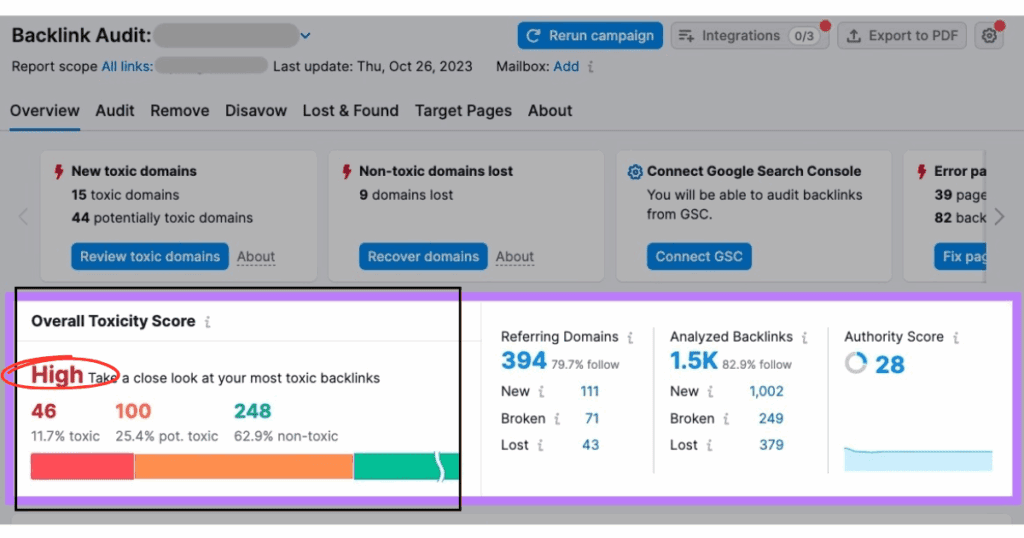This screenshot has width=1024, height=538.
Task: Click info icon beside Overall Toxicity Score
Action: coord(207,322)
